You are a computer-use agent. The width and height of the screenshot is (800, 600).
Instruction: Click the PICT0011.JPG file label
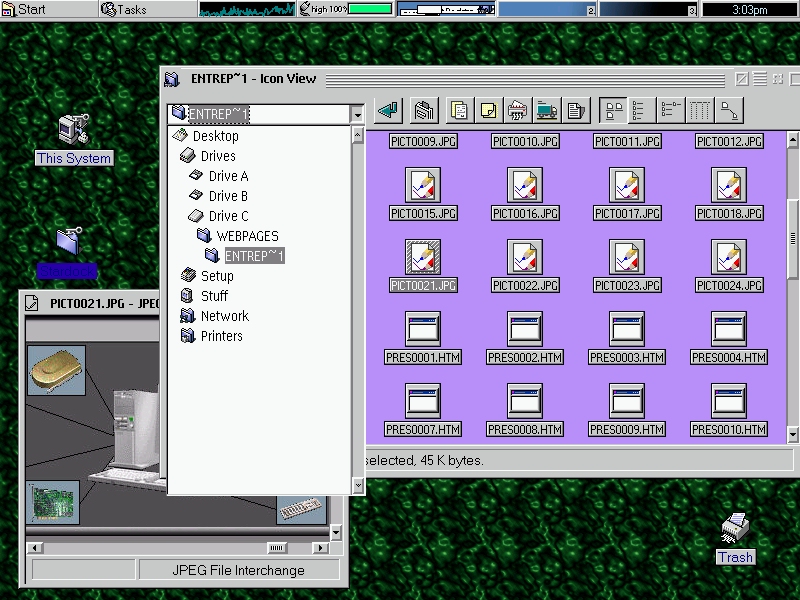click(627, 141)
